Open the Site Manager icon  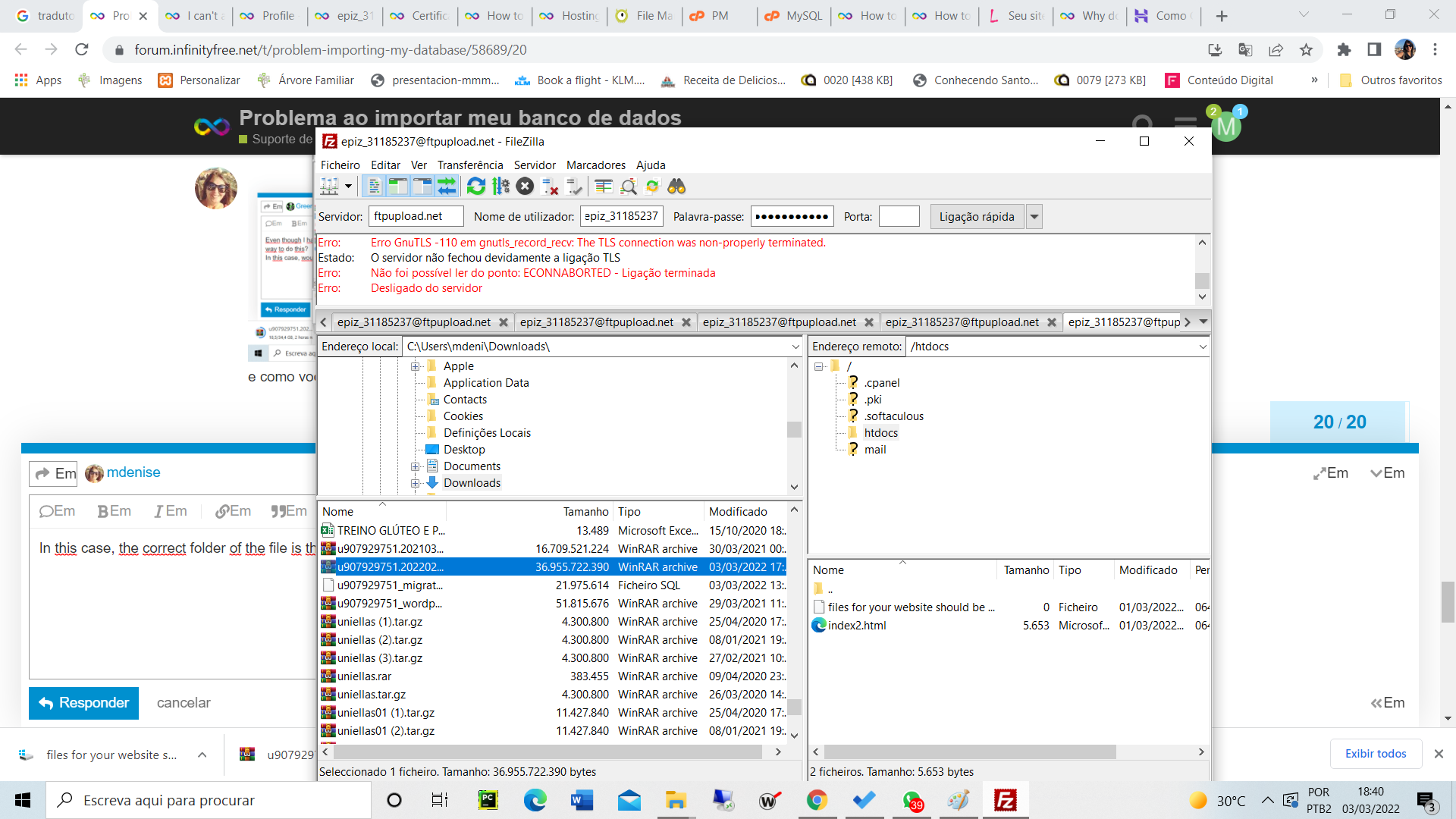click(330, 187)
